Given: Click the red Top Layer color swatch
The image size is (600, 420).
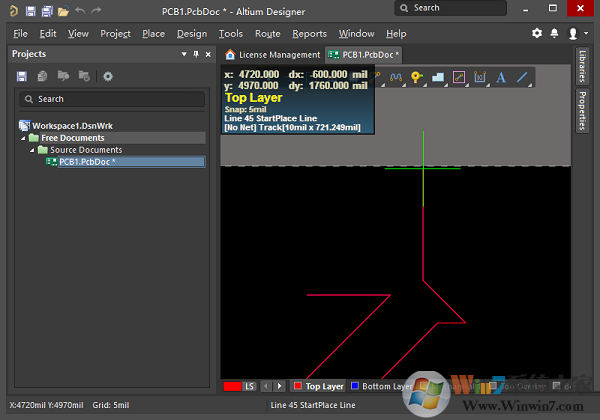Looking at the screenshot, I should [x=298, y=386].
